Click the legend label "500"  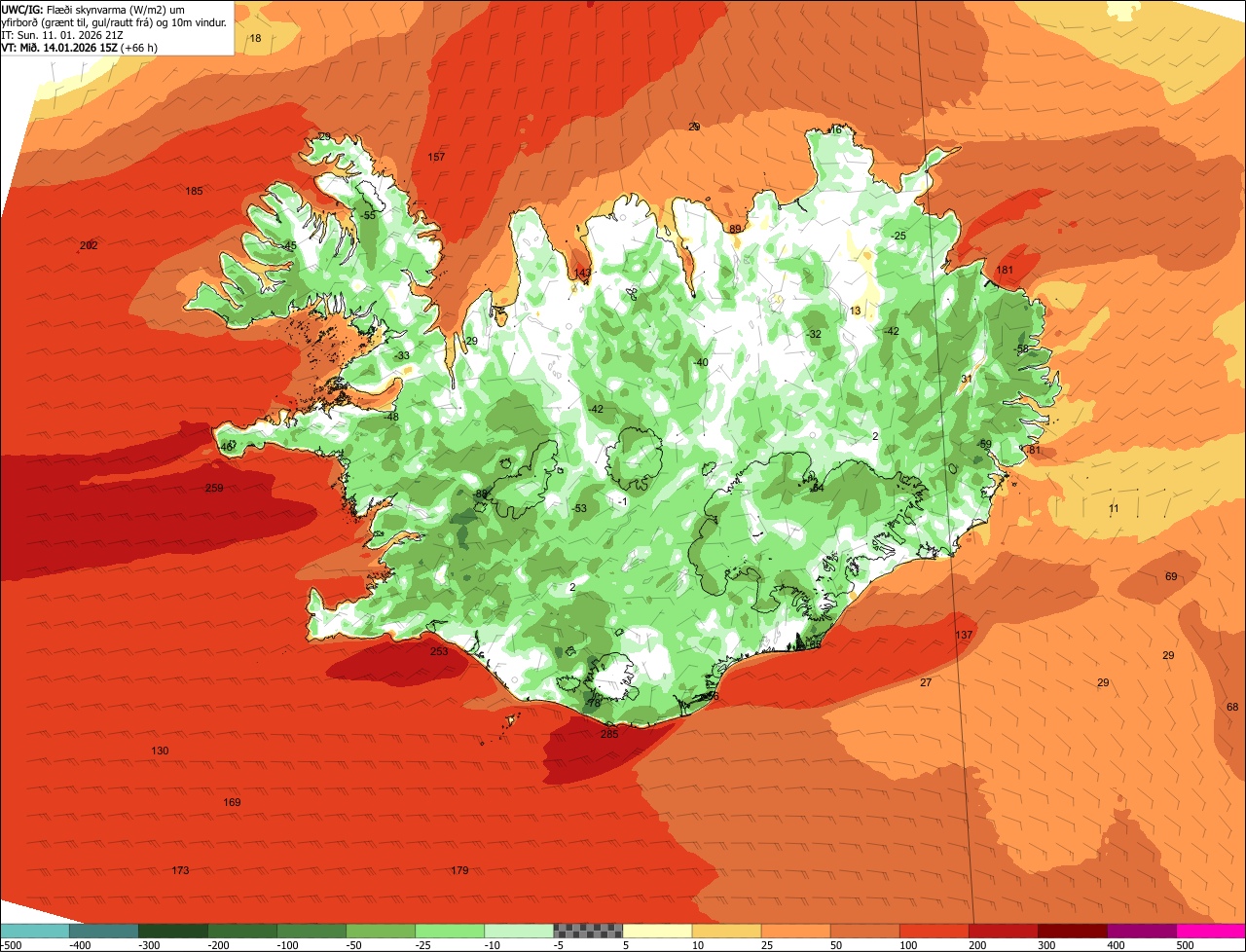[1185, 945]
